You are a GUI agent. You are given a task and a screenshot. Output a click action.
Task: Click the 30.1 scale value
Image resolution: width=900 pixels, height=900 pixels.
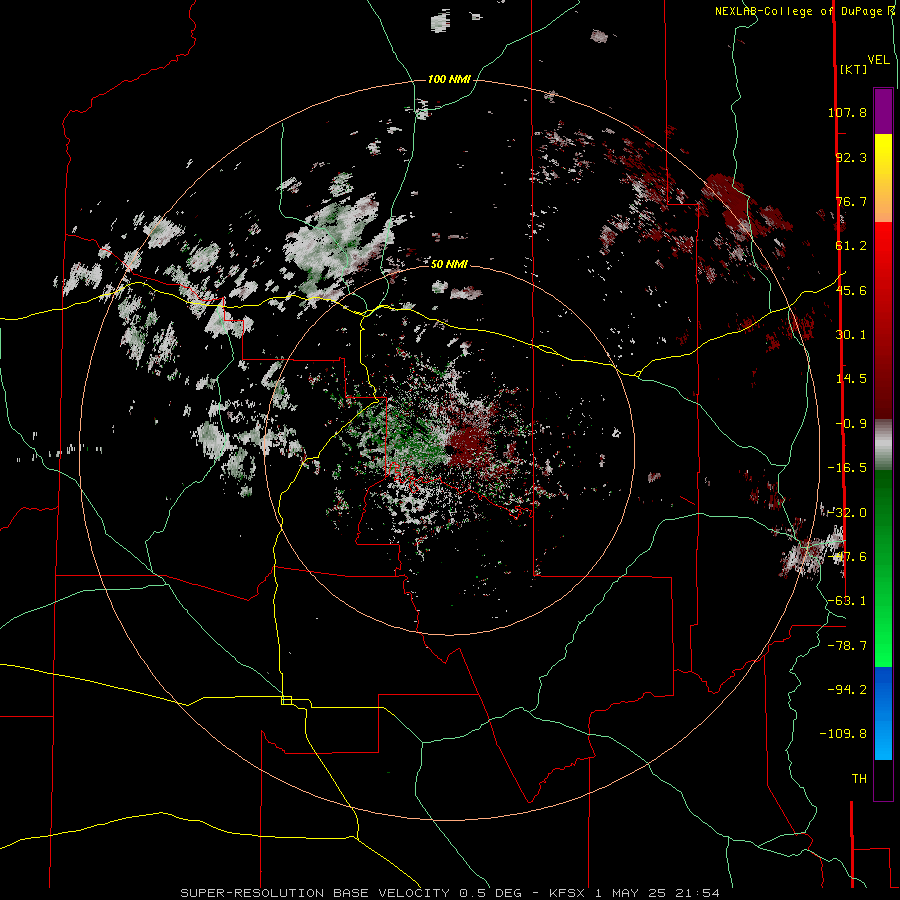(851, 335)
